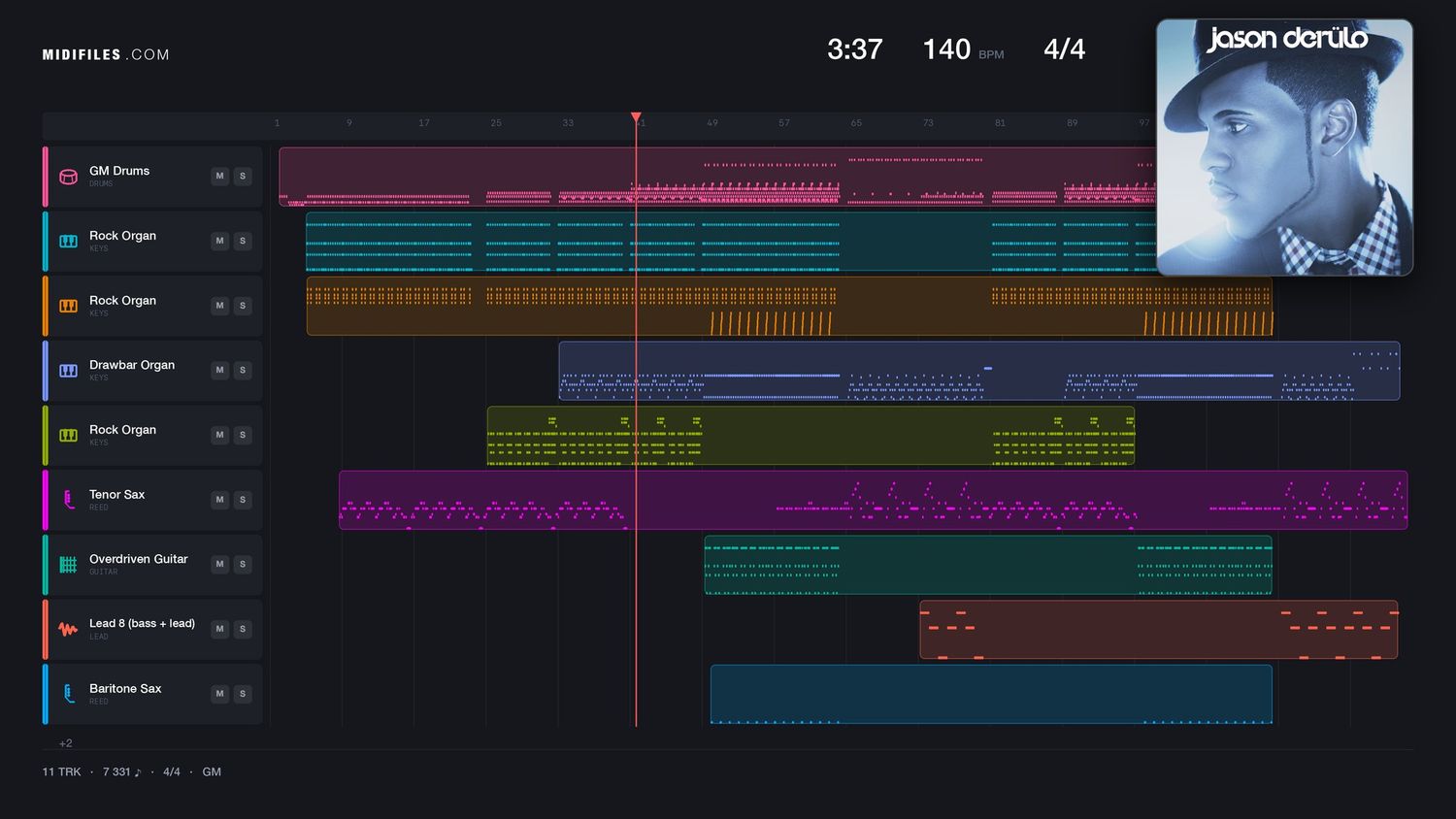Click the Tenor Sax instrument icon
The width and height of the screenshot is (1456, 819).
pos(68,500)
